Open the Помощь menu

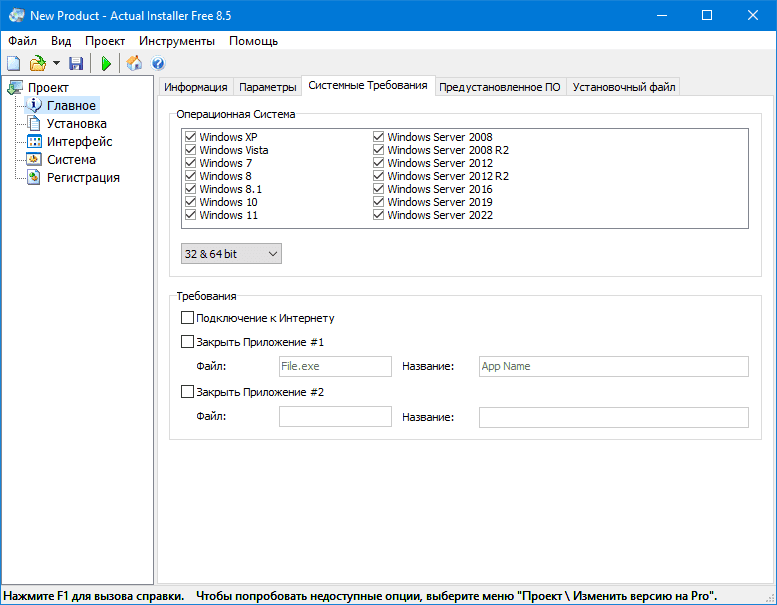pos(253,41)
